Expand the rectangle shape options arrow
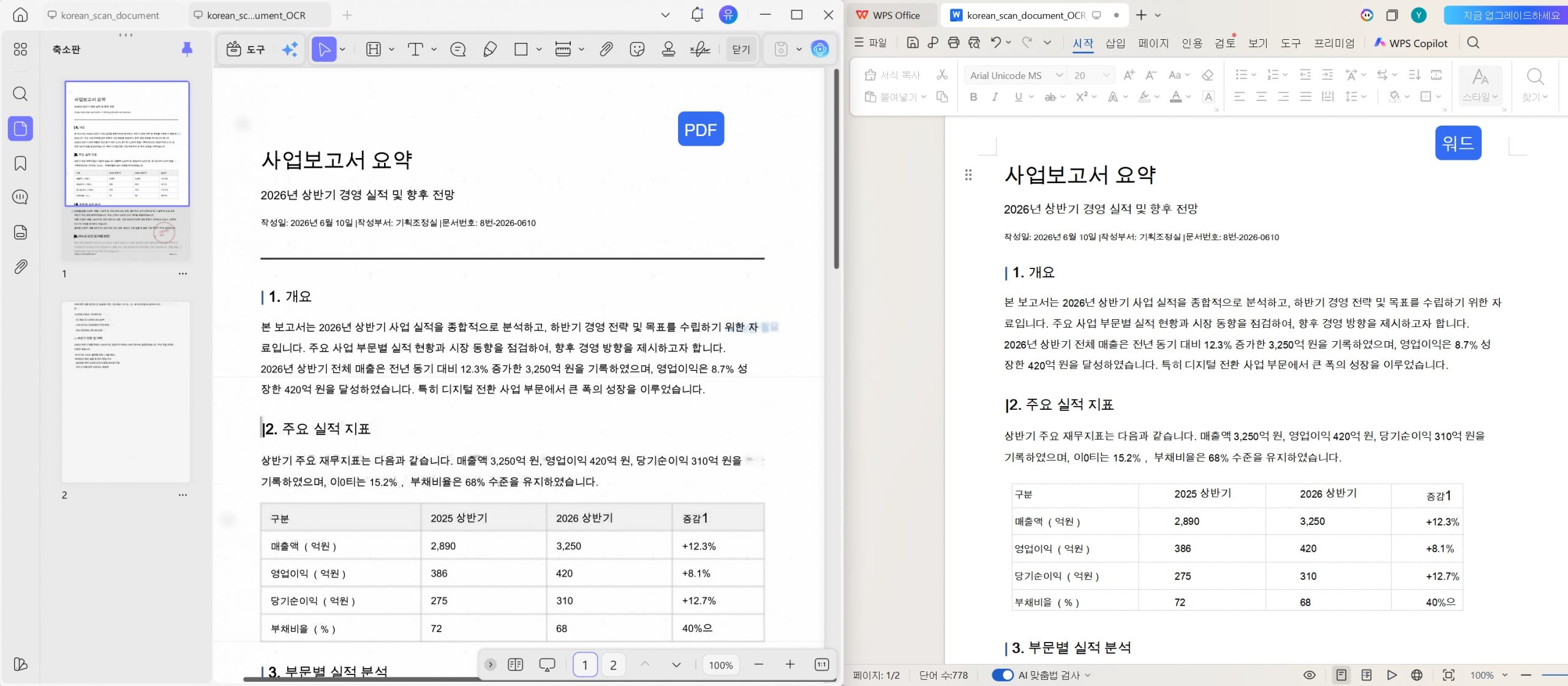 (x=539, y=50)
